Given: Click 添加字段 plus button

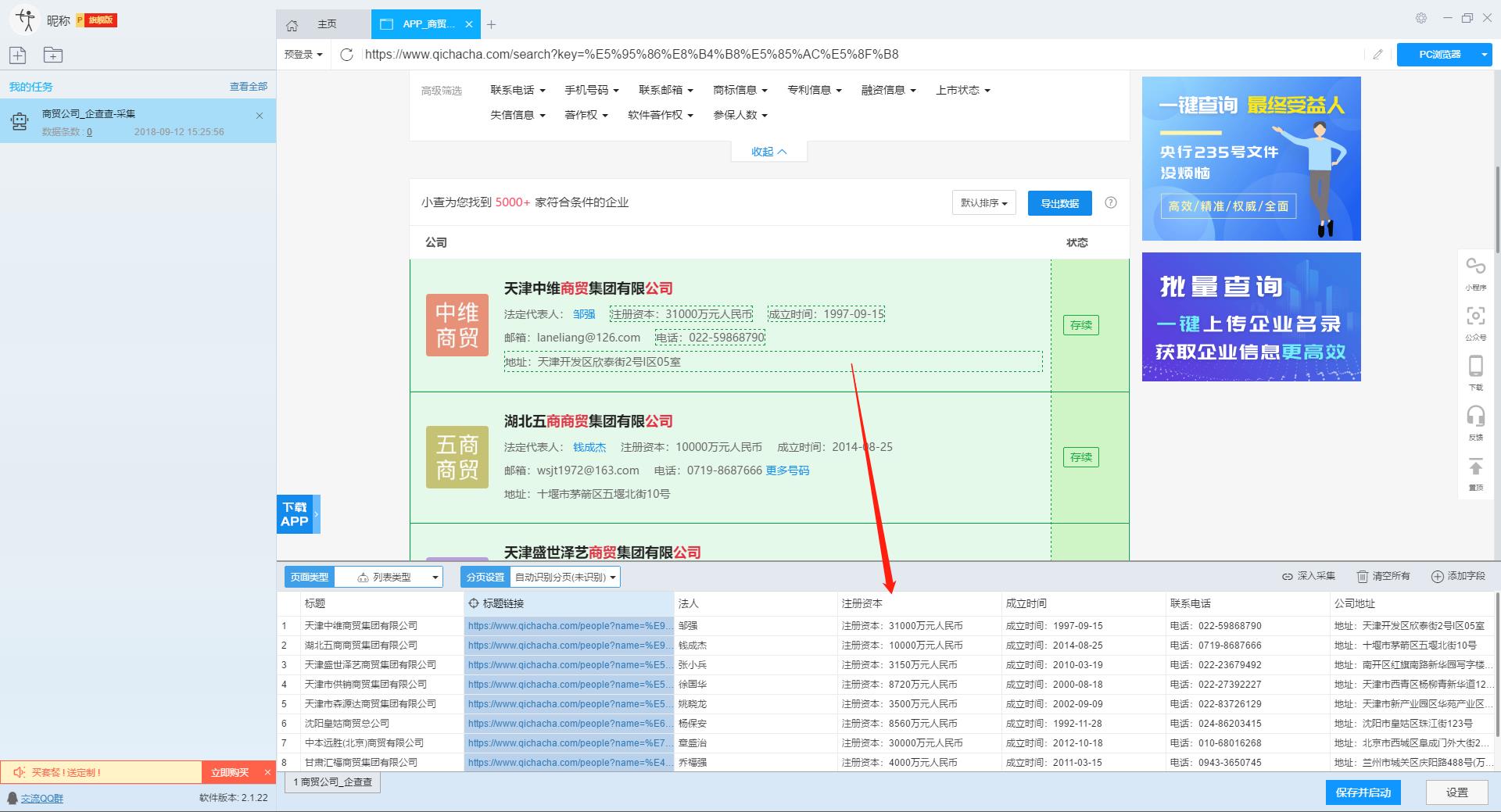Looking at the screenshot, I should click(x=1458, y=576).
